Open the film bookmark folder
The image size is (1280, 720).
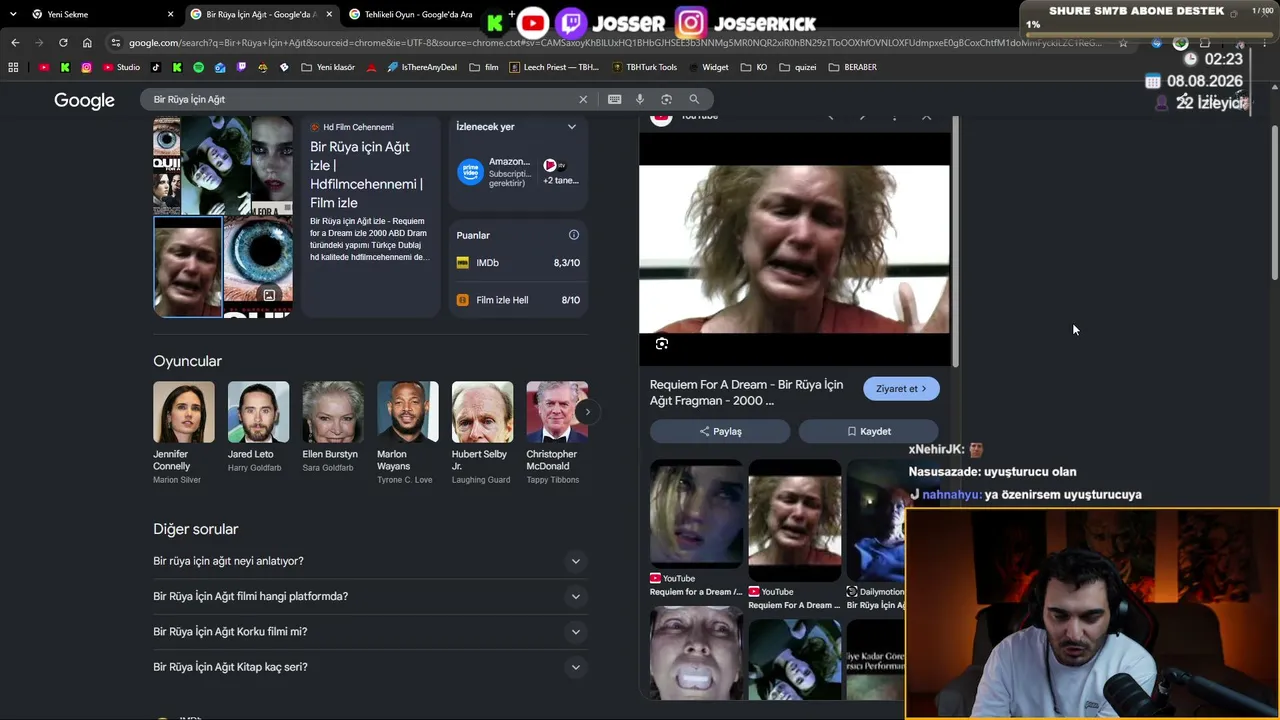[x=484, y=67]
